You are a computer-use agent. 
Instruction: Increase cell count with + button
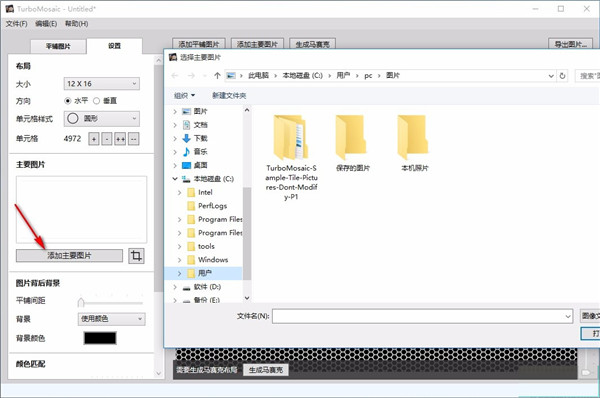pyautogui.click(x=94, y=139)
